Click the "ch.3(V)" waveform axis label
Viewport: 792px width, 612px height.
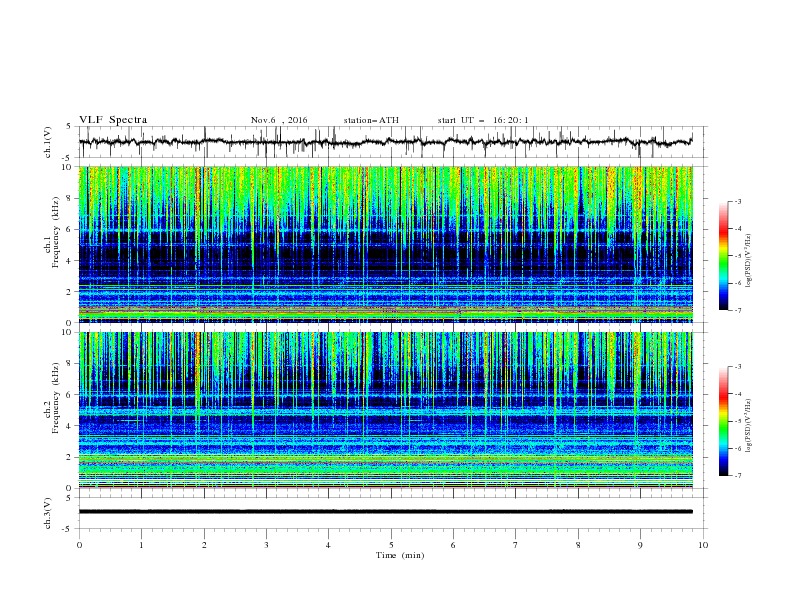[x=48, y=513]
